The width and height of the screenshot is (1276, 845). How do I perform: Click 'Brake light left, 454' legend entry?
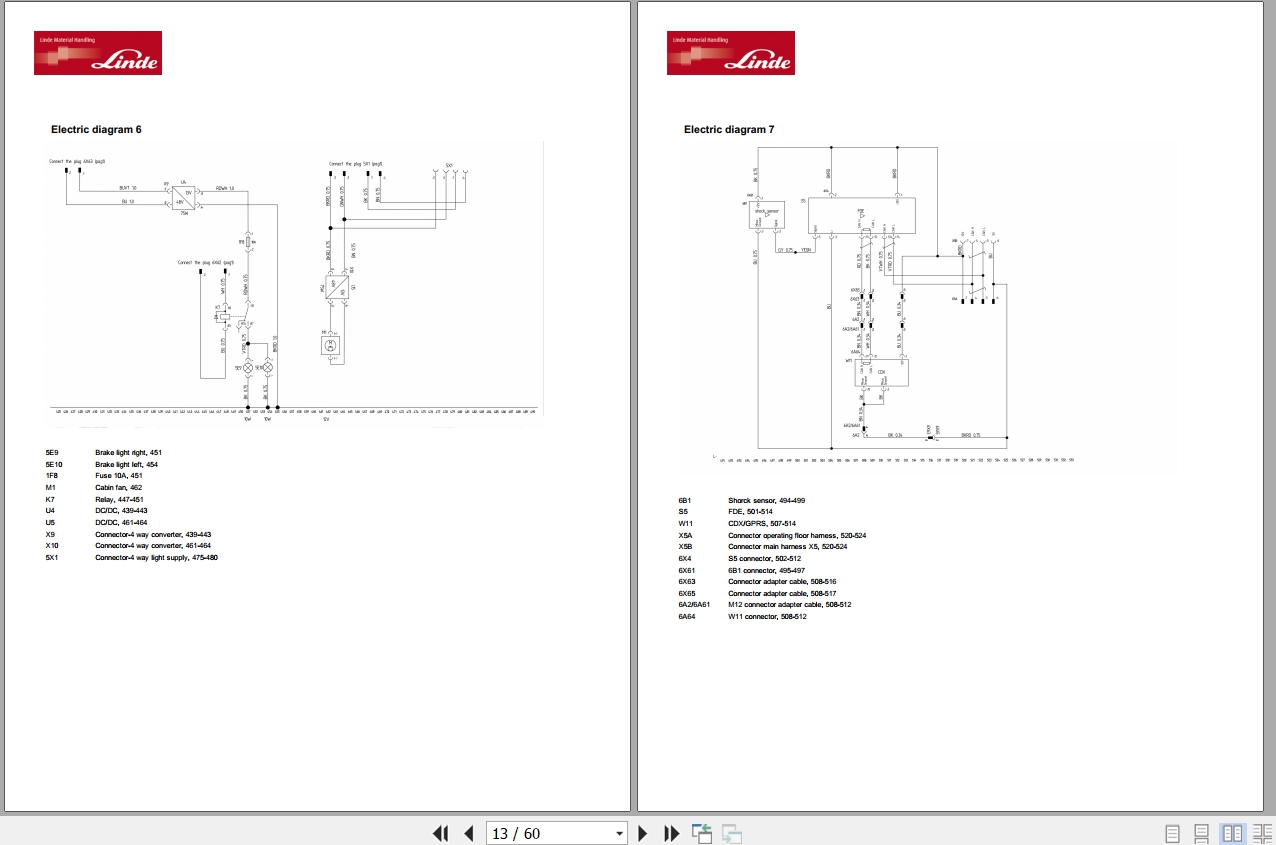point(126,464)
